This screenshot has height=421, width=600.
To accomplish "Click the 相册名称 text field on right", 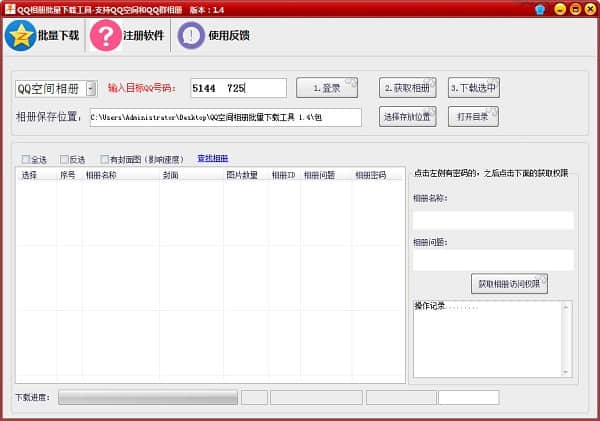I will click(x=493, y=220).
